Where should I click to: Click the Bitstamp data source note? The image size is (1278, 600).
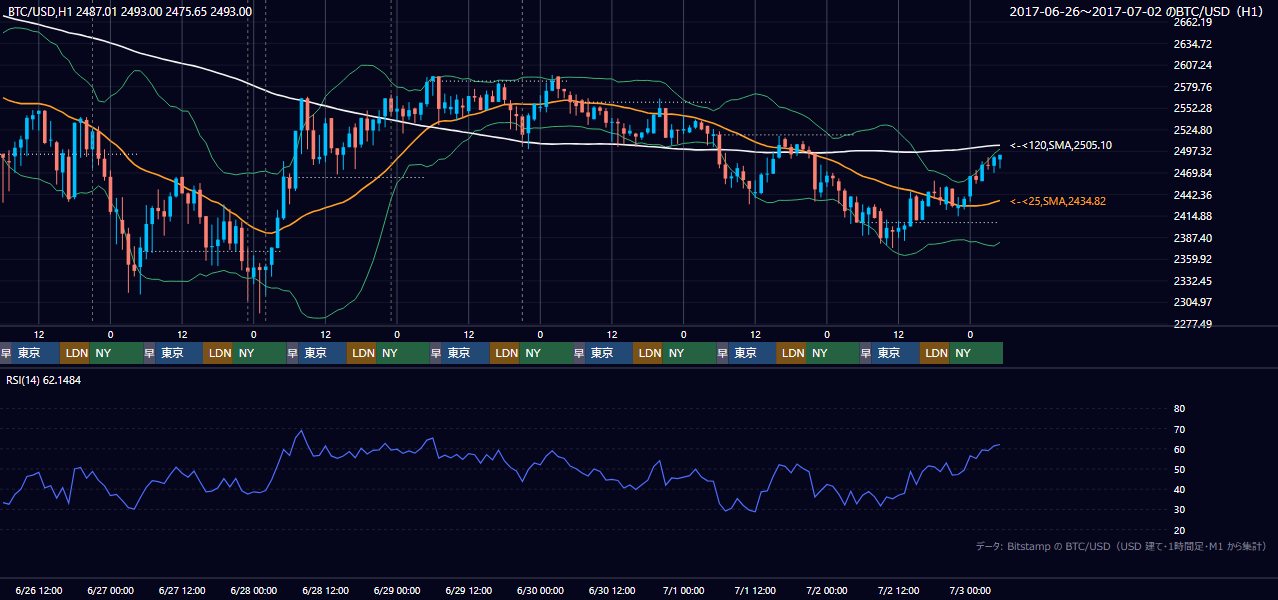[x=1121, y=546]
